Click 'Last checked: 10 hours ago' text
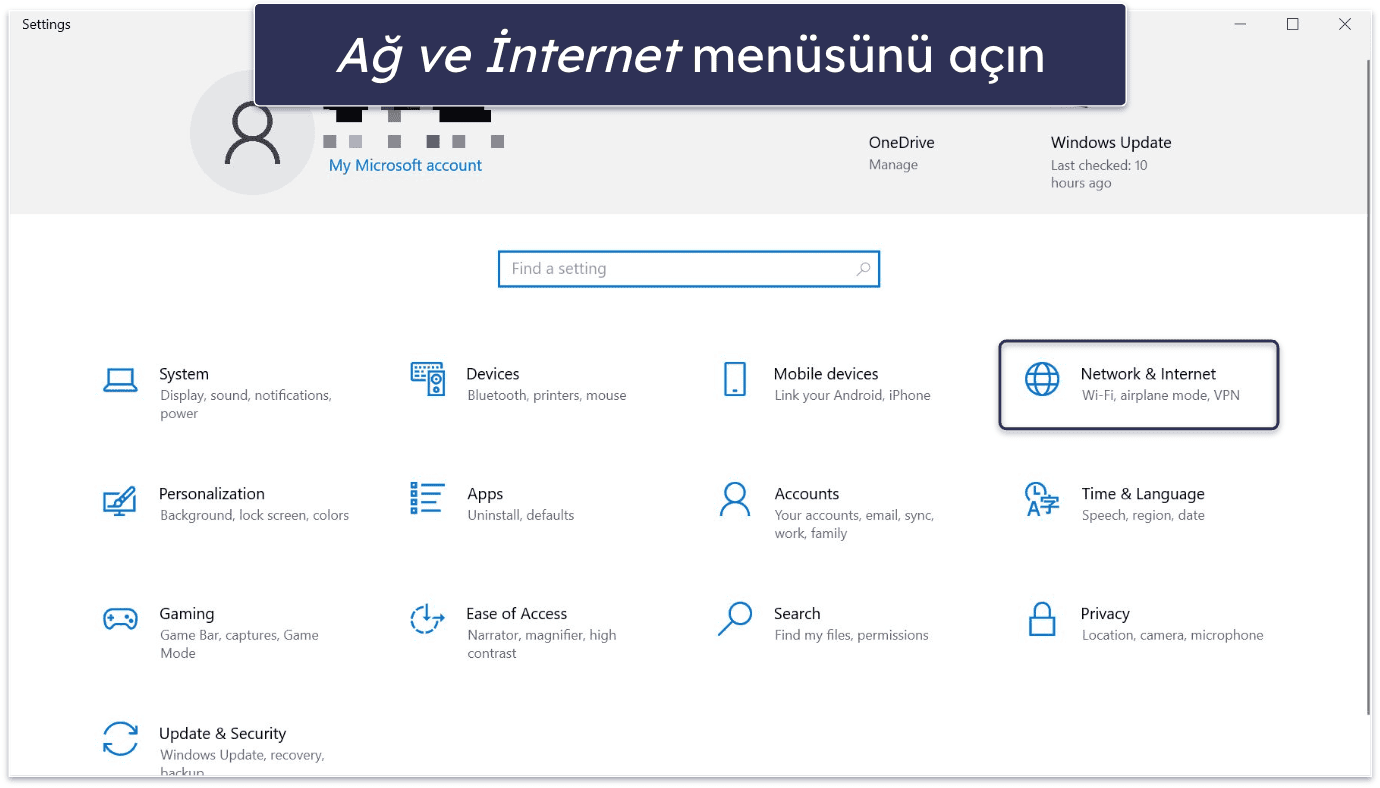Screen dimensions: 1380x788 [1099, 174]
